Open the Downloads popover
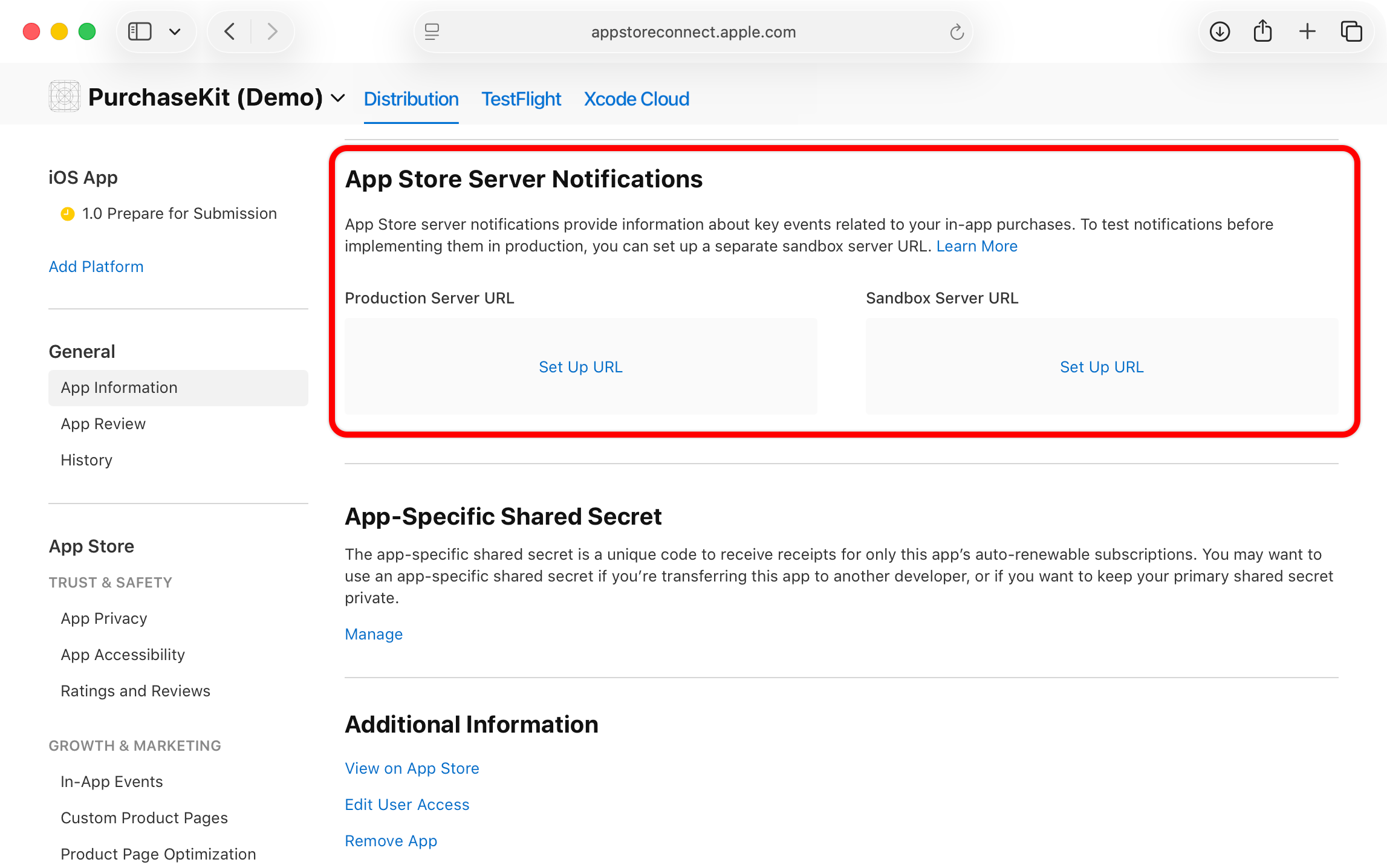Image resolution: width=1387 pixels, height=868 pixels. pos(1219,31)
